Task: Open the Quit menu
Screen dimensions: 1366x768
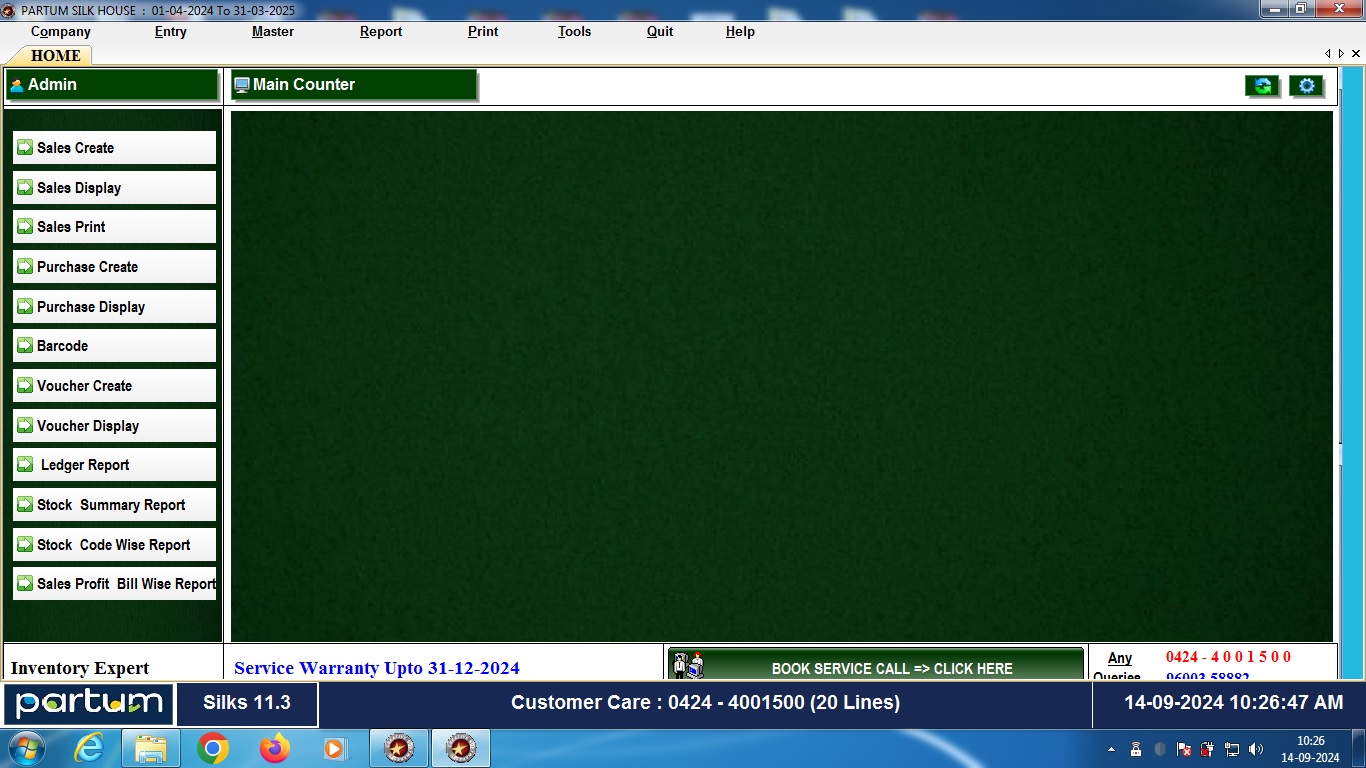Action: [660, 31]
